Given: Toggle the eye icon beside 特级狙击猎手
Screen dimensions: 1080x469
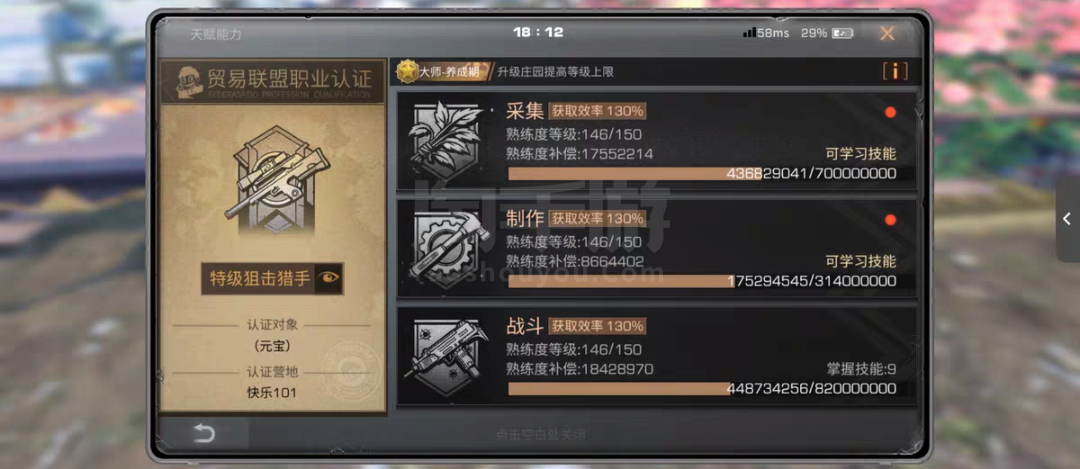Looking at the screenshot, I should point(329,278).
